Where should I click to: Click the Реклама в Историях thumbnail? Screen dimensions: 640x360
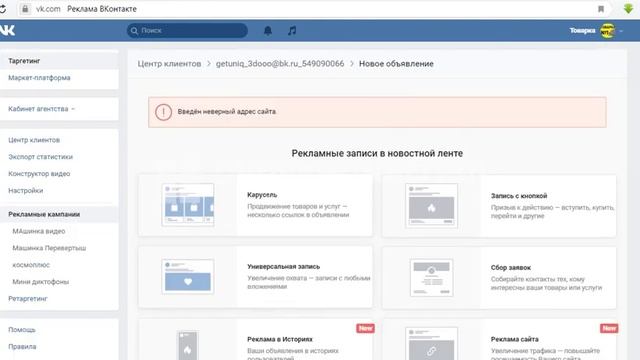coord(188,345)
